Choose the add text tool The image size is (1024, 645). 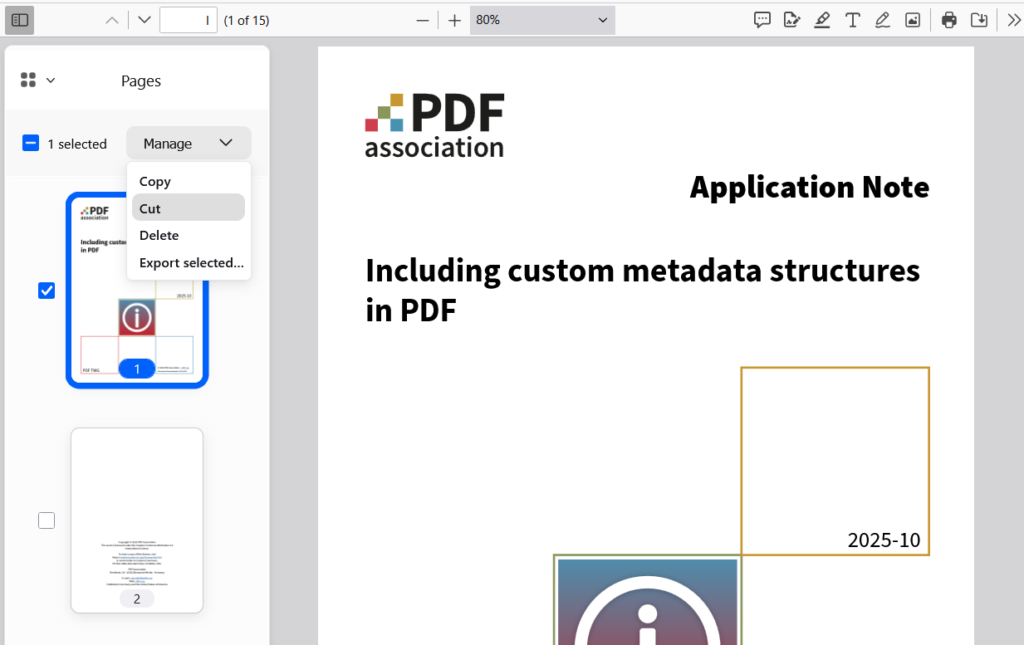point(852,19)
